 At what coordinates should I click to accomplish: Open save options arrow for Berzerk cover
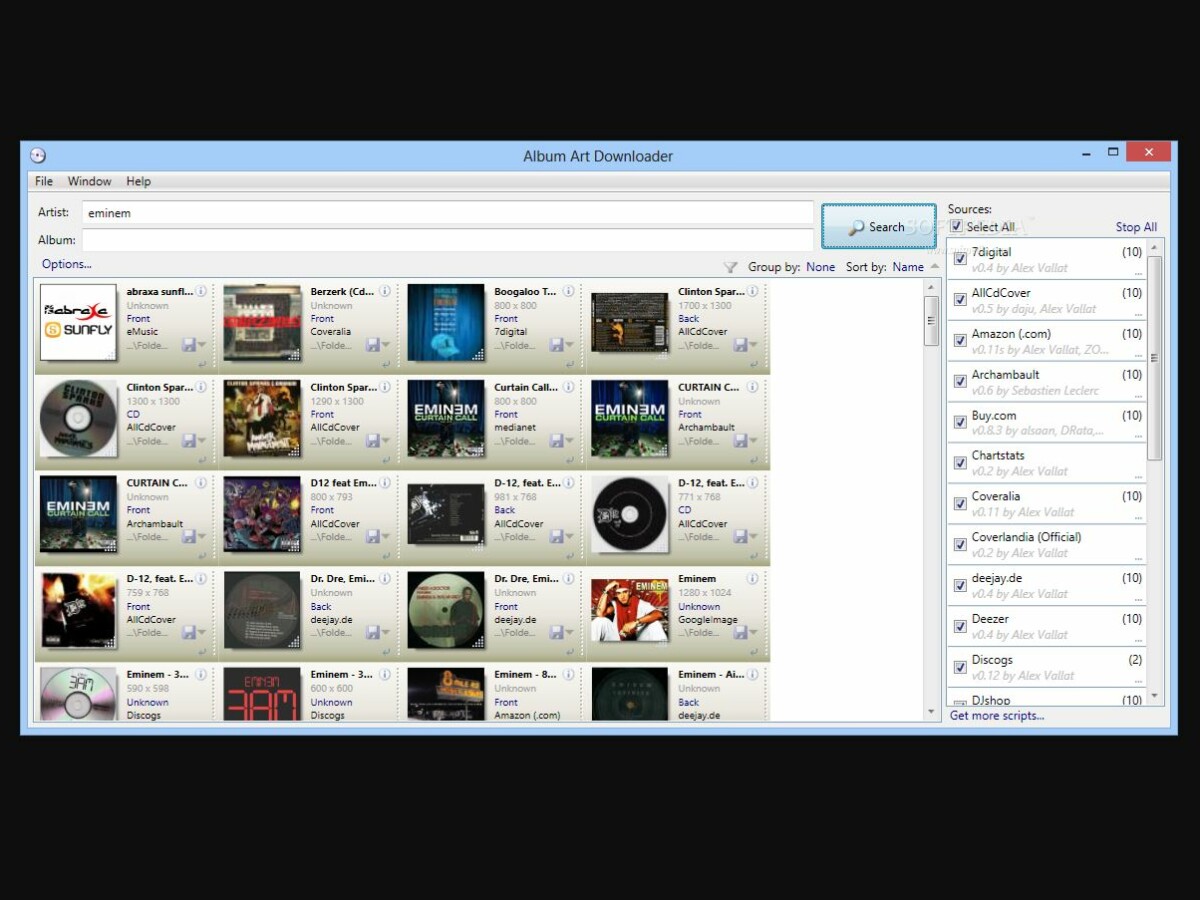pos(387,346)
